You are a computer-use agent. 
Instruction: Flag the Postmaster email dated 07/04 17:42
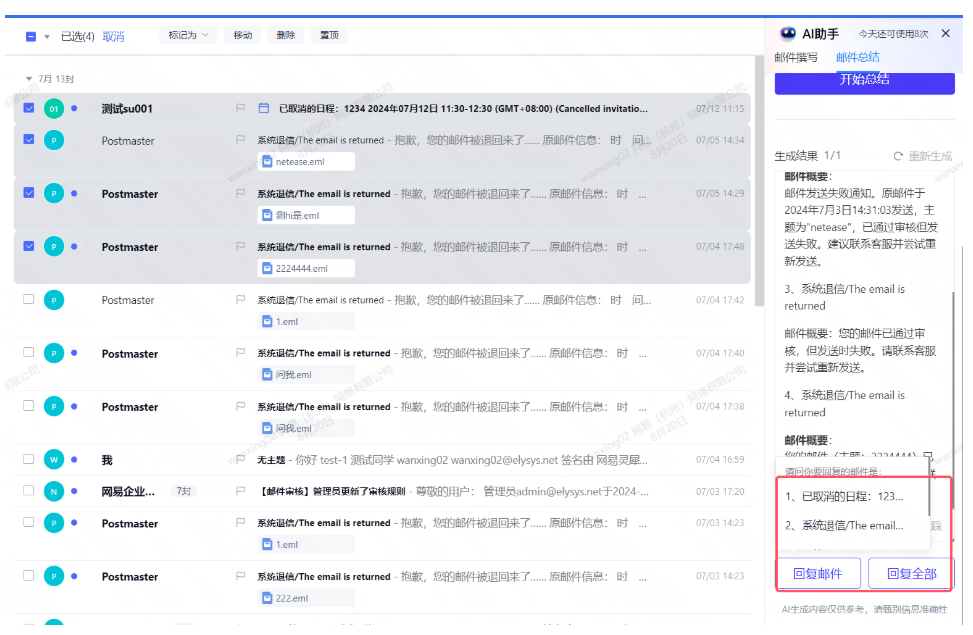[240, 300]
